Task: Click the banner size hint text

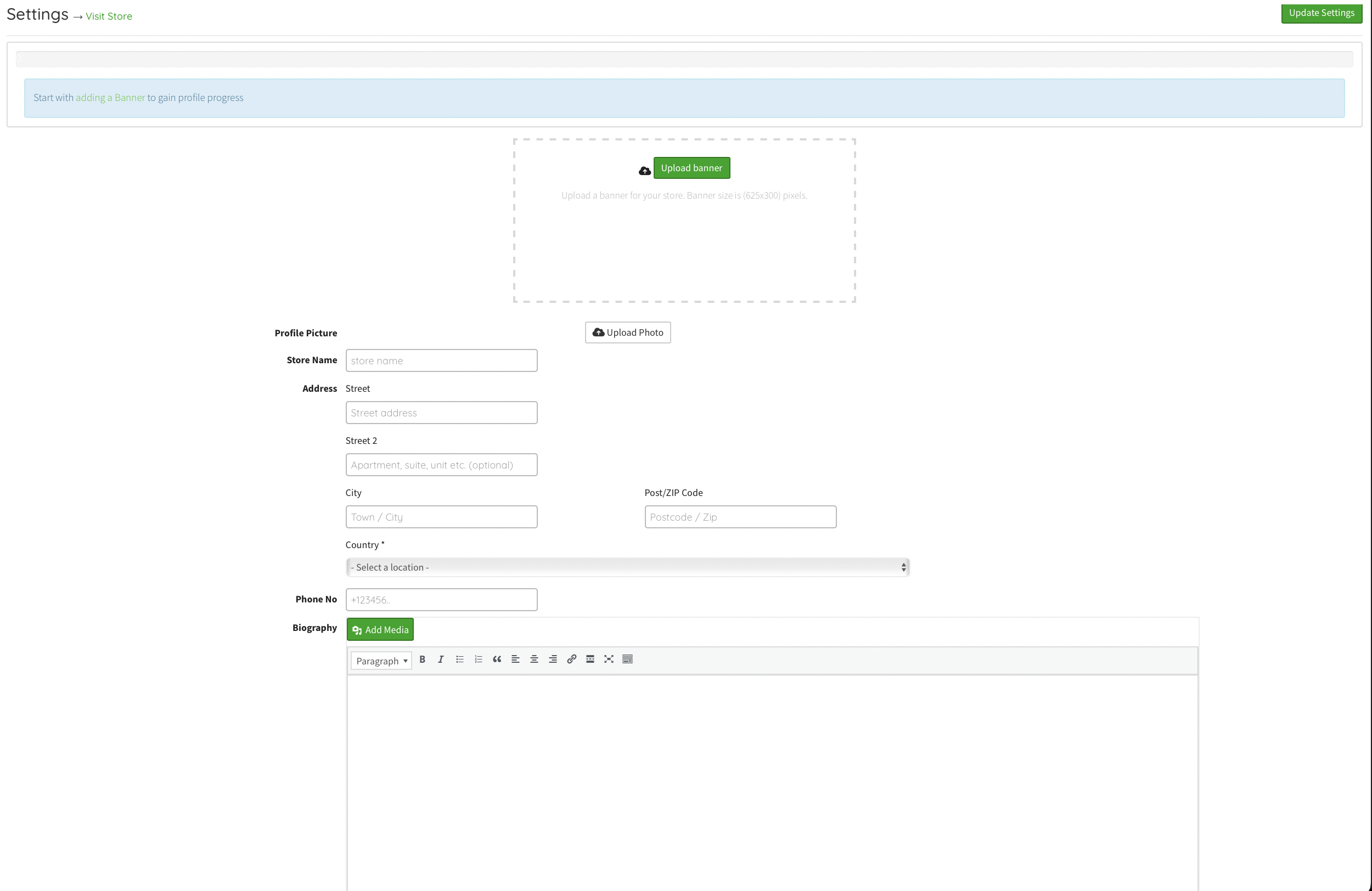Action: coord(684,195)
